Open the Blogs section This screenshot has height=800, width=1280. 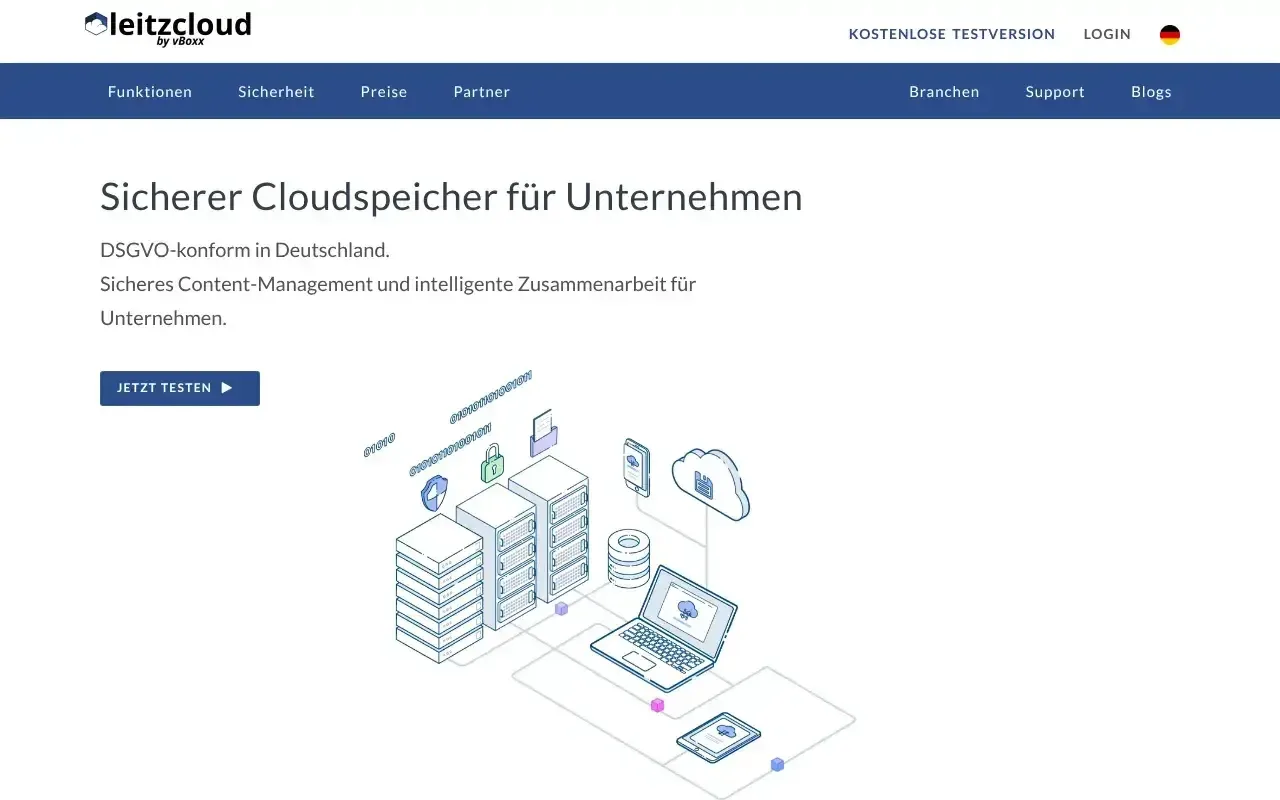pyautogui.click(x=1151, y=91)
